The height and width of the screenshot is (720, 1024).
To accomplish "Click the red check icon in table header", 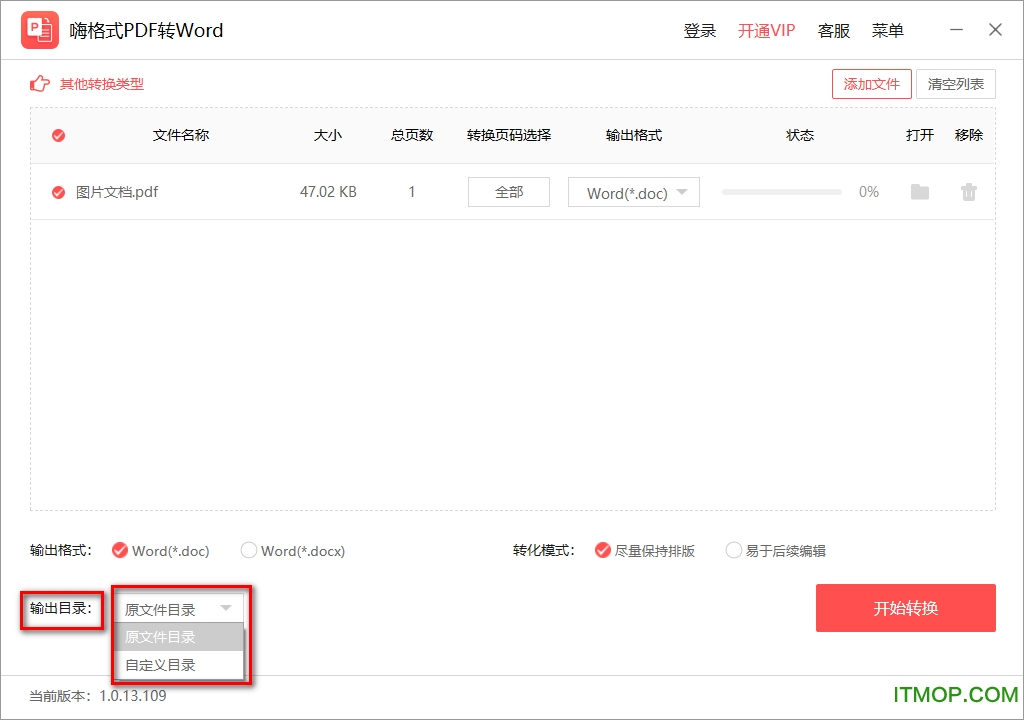I will click(58, 135).
